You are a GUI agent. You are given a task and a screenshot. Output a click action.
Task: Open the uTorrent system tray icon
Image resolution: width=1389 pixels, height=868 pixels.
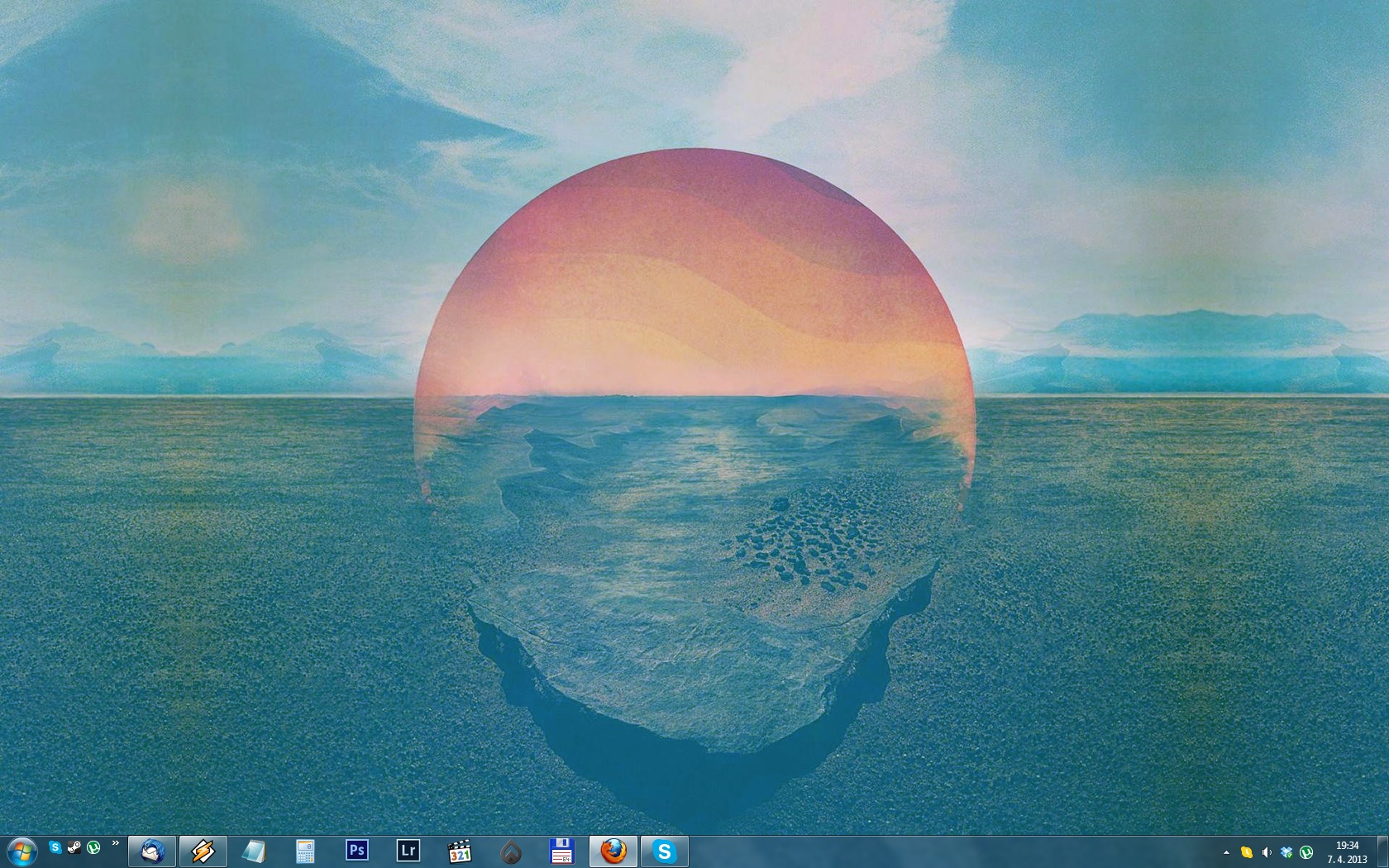pos(1306,852)
